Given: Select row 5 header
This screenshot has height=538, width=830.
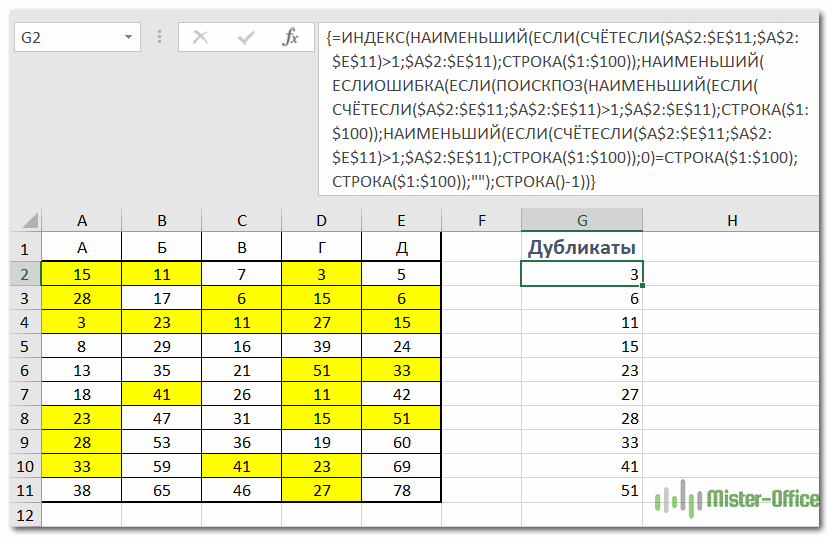Looking at the screenshot, I should tap(27, 347).
